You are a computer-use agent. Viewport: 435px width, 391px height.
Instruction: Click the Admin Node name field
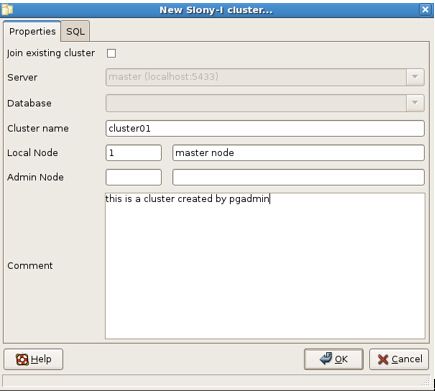point(298,177)
